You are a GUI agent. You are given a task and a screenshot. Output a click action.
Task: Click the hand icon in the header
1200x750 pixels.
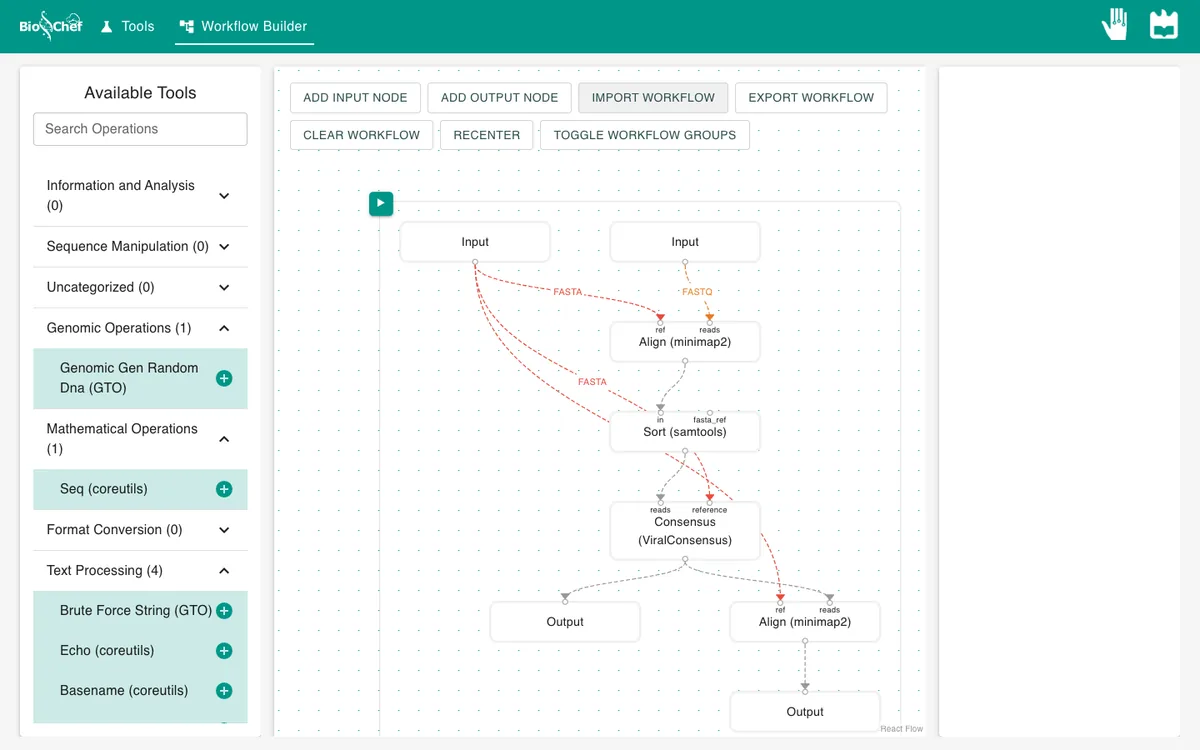click(1114, 25)
